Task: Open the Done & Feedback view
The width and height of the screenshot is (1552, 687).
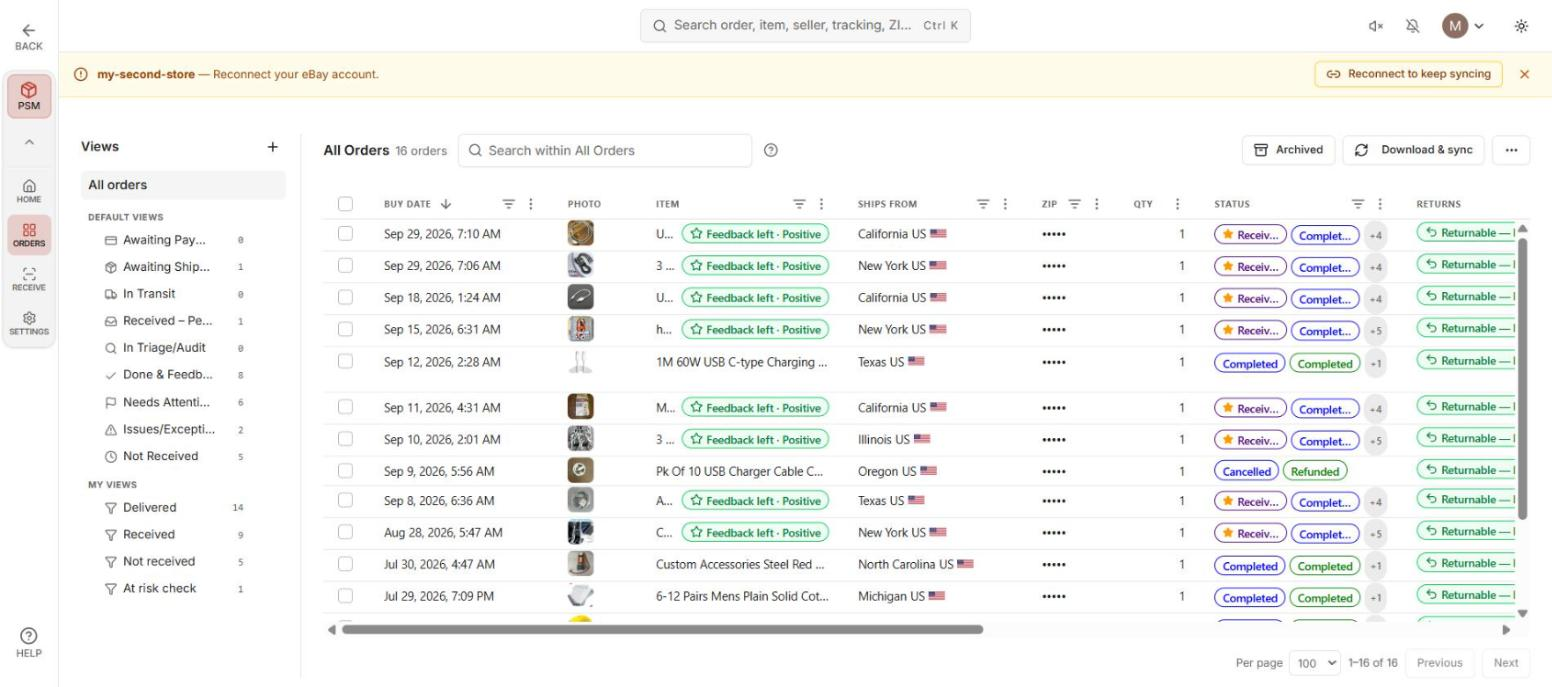Action: (x=176, y=375)
